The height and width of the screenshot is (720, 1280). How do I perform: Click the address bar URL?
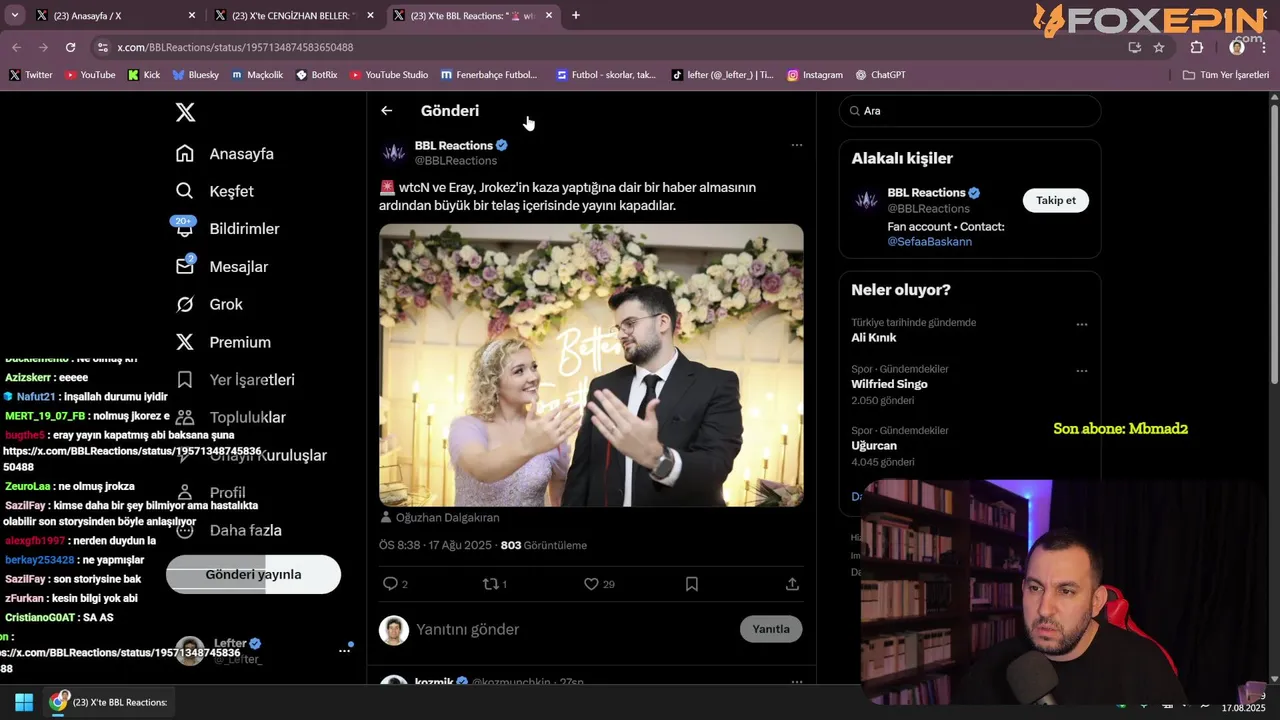pos(235,47)
